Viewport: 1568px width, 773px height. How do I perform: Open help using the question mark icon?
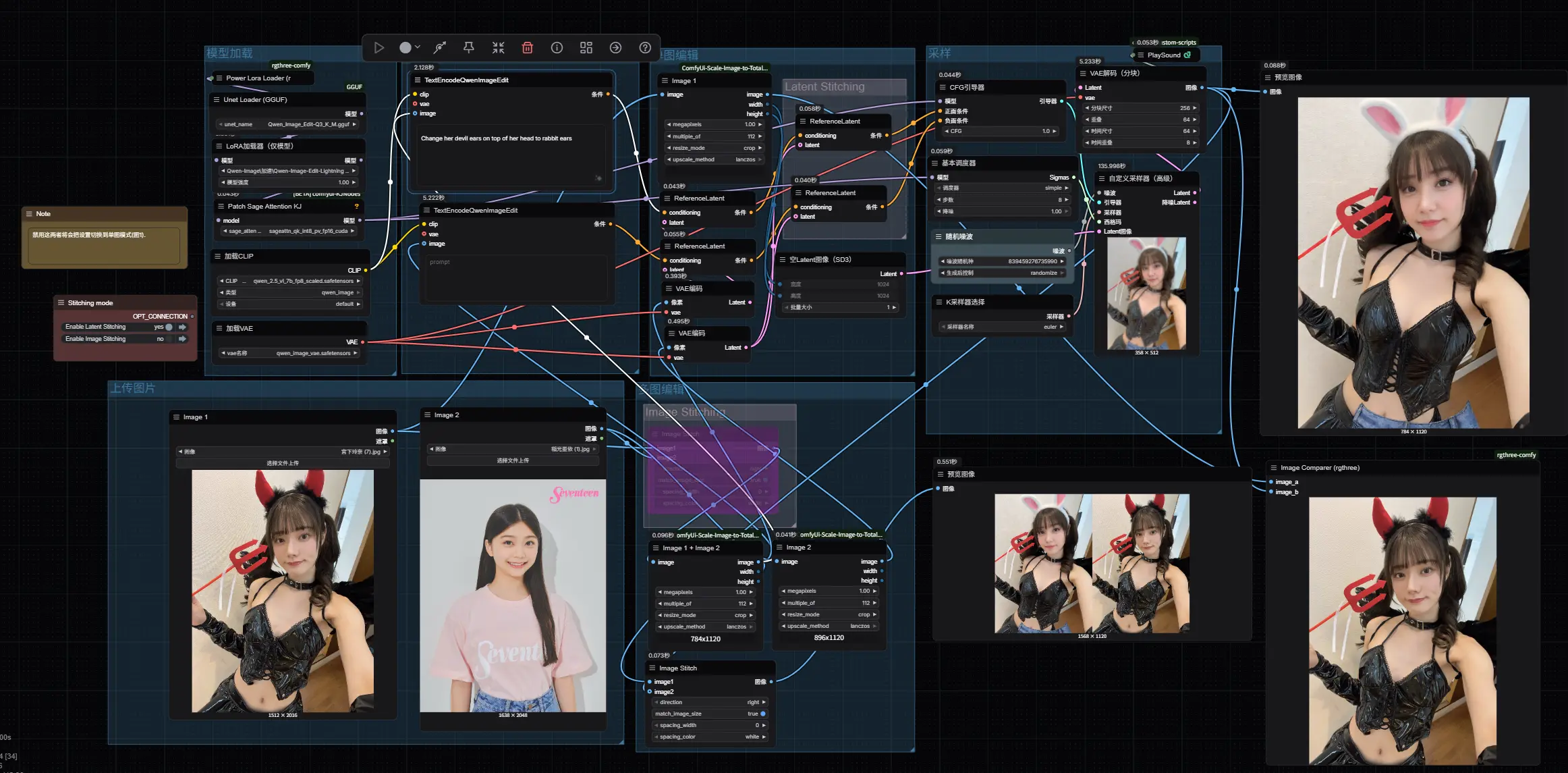point(644,47)
